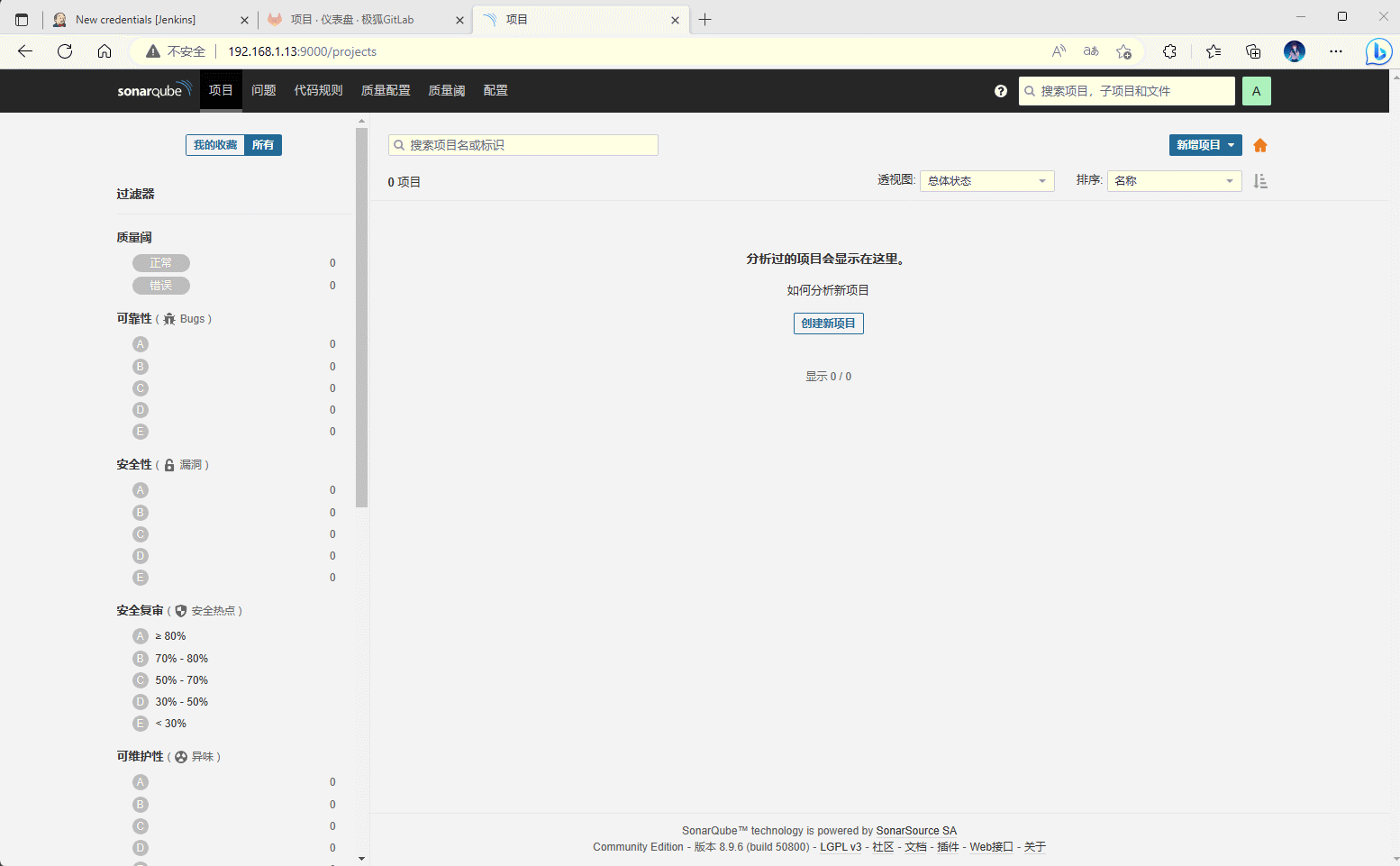Go to 质量阈 page
The image size is (1400, 866).
point(447,90)
